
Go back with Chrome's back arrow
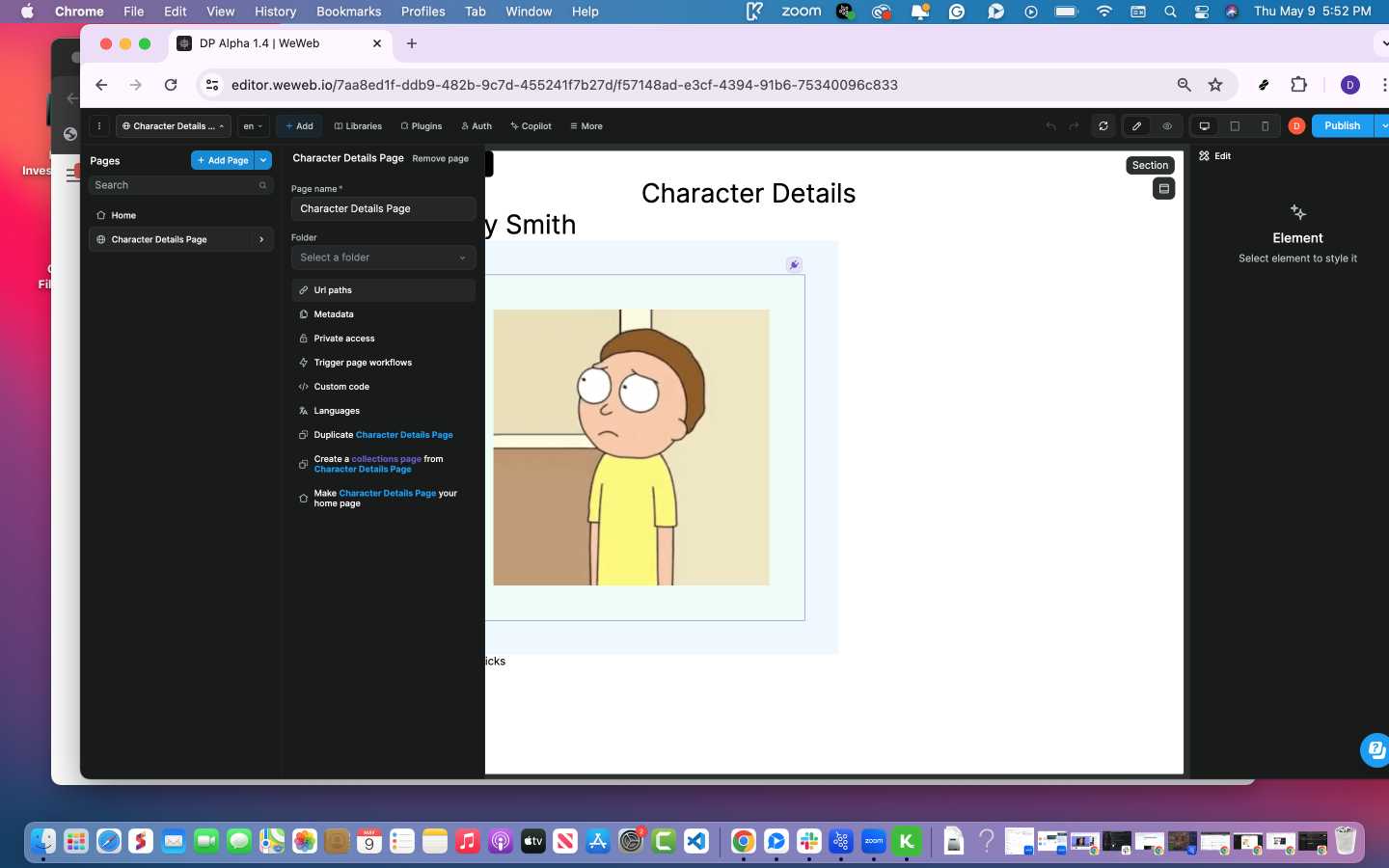click(x=101, y=85)
